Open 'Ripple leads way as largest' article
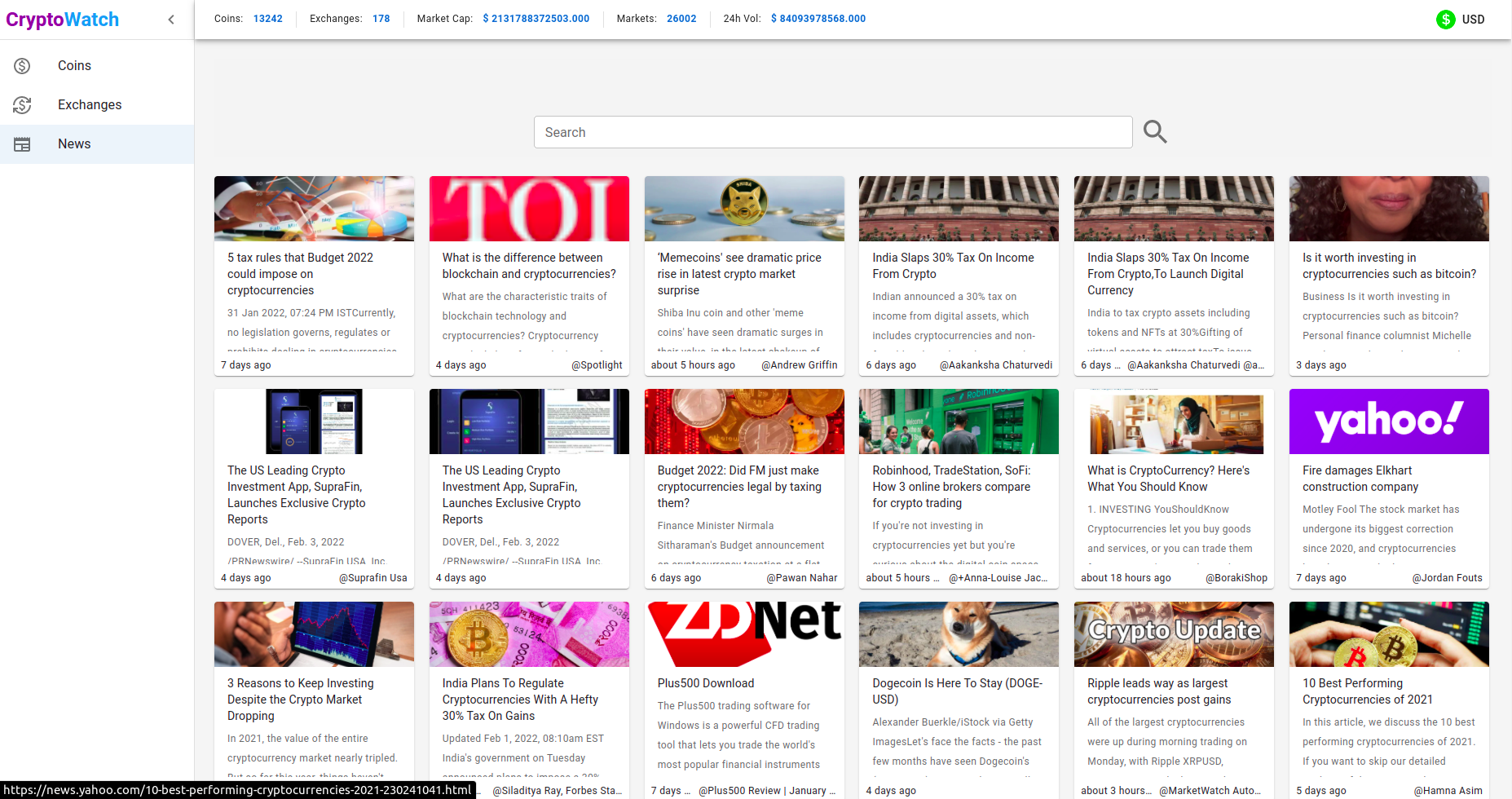1512x799 pixels. pyautogui.click(x=1159, y=691)
